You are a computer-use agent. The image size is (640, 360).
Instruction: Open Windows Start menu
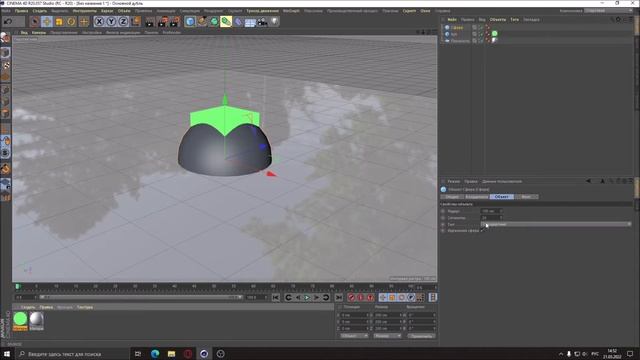pyautogui.click(x=7, y=353)
